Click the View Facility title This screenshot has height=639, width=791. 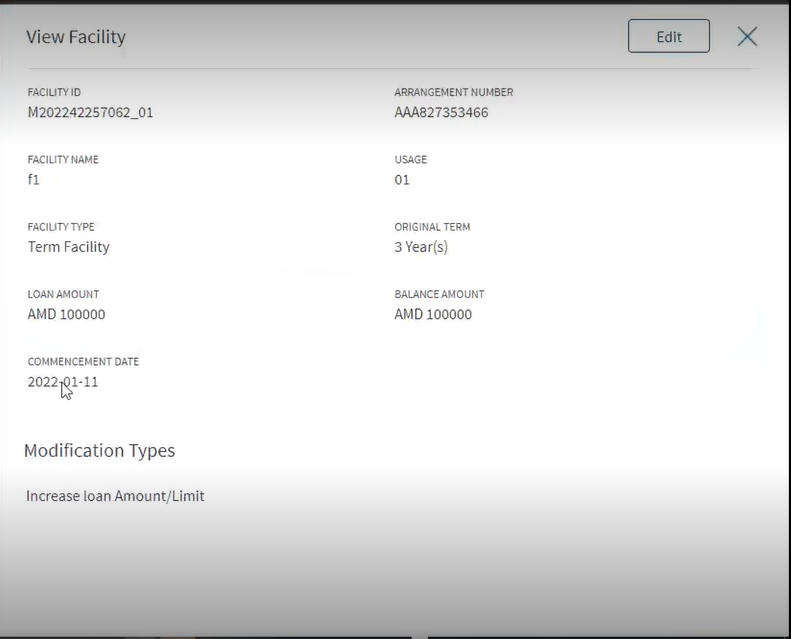[76, 37]
